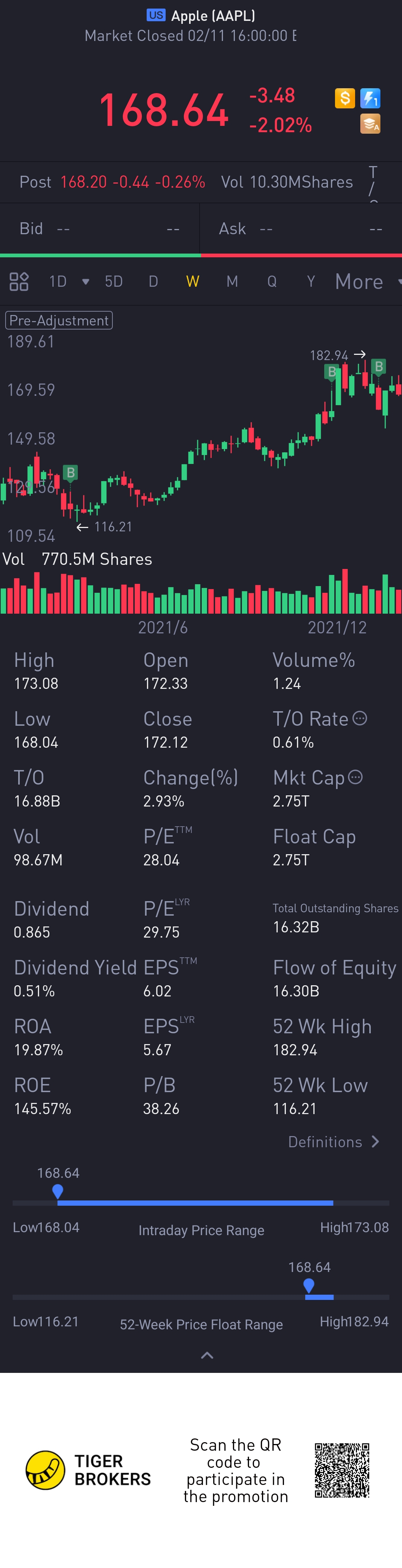402x1568 pixels.
Task: Open the chart layout grid icon
Action: (19, 282)
